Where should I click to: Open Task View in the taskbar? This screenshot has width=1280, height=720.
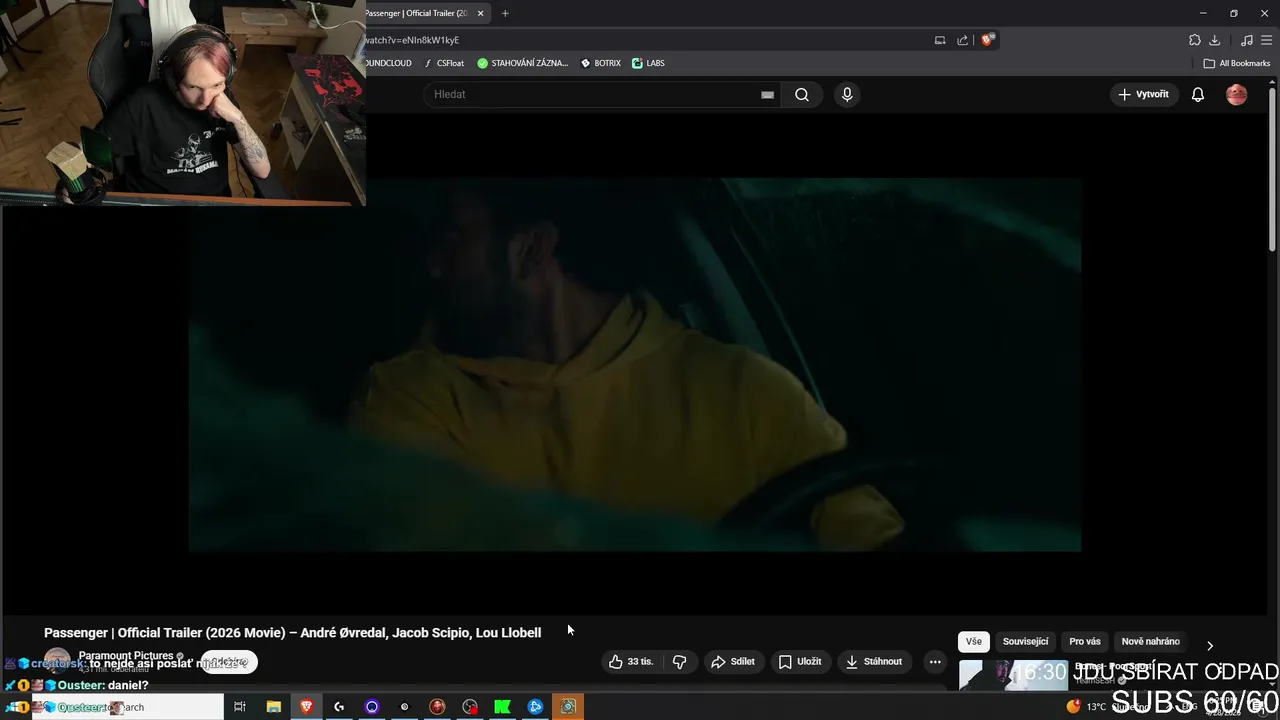coord(240,707)
